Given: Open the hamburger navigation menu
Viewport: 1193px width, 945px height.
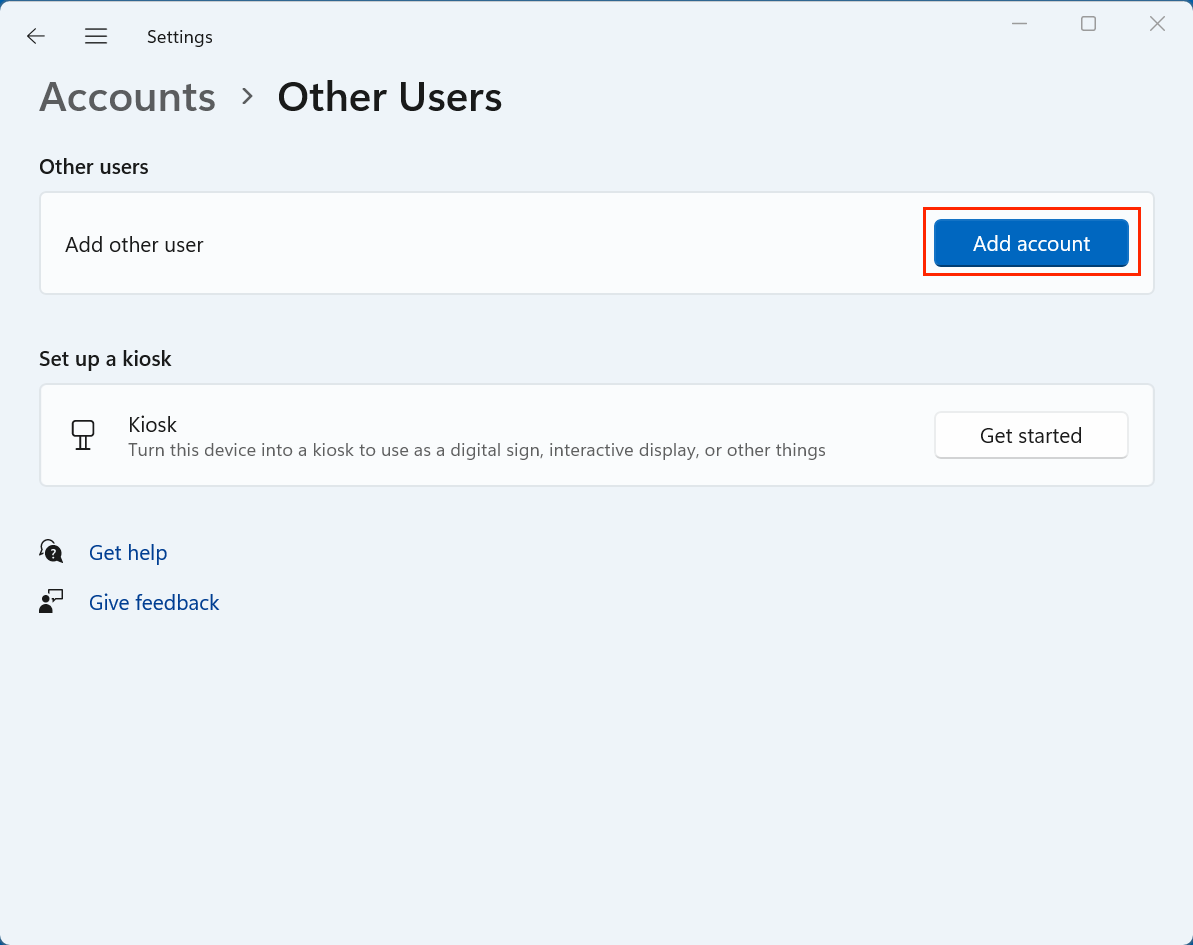Looking at the screenshot, I should pyautogui.click(x=96, y=37).
